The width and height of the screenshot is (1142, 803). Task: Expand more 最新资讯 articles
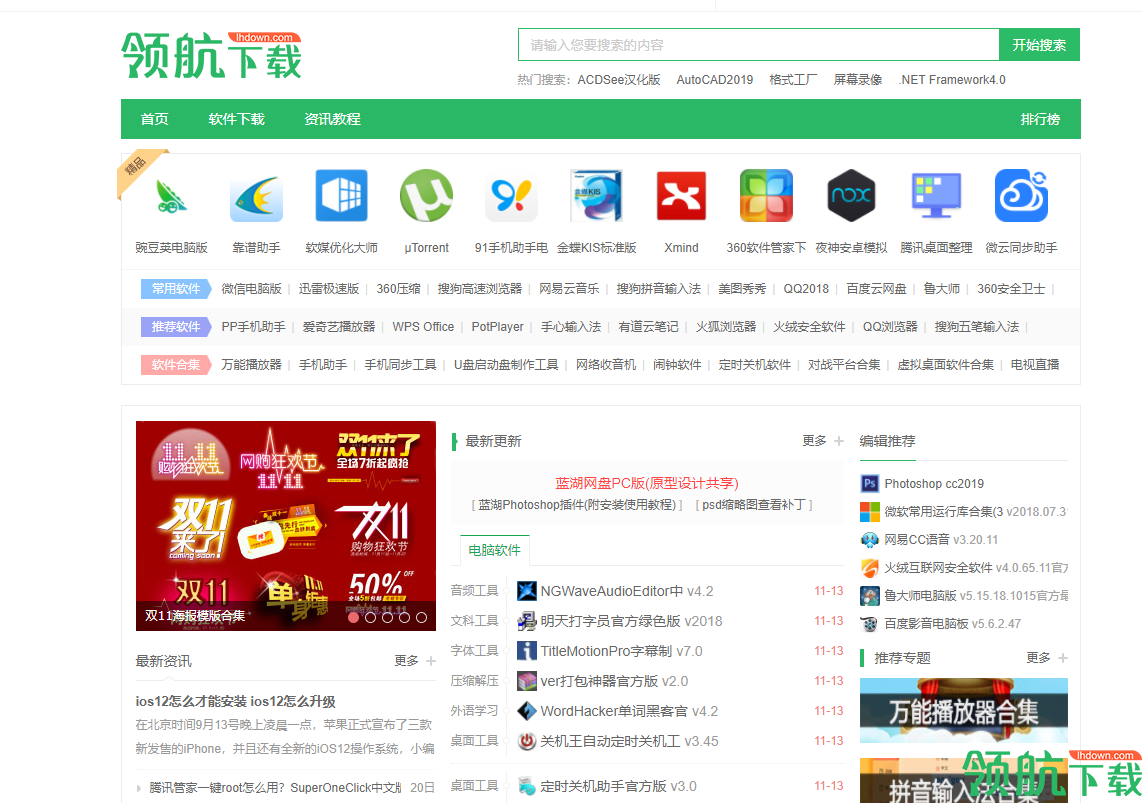415,661
